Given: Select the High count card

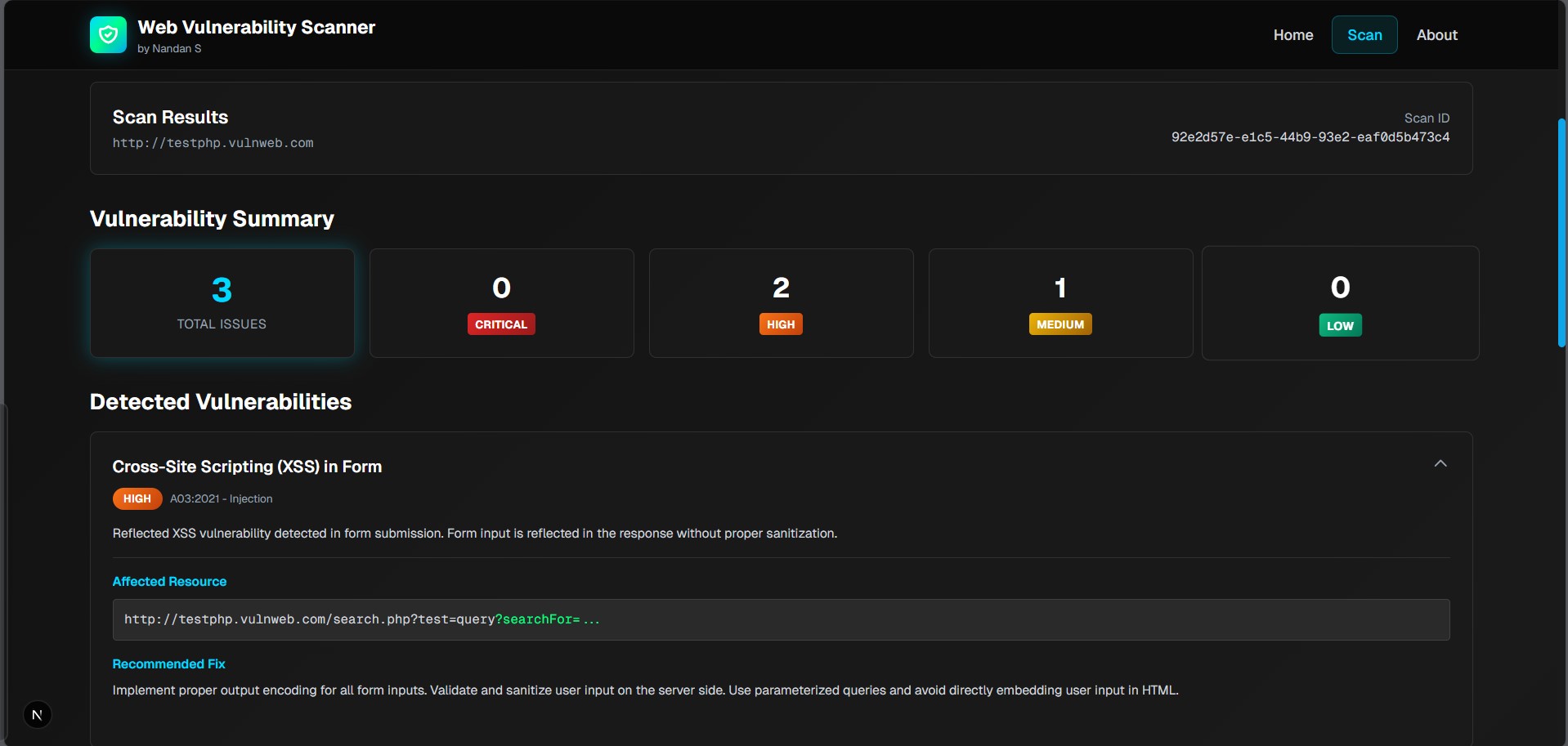Looking at the screenshot, I should (782, 303).
